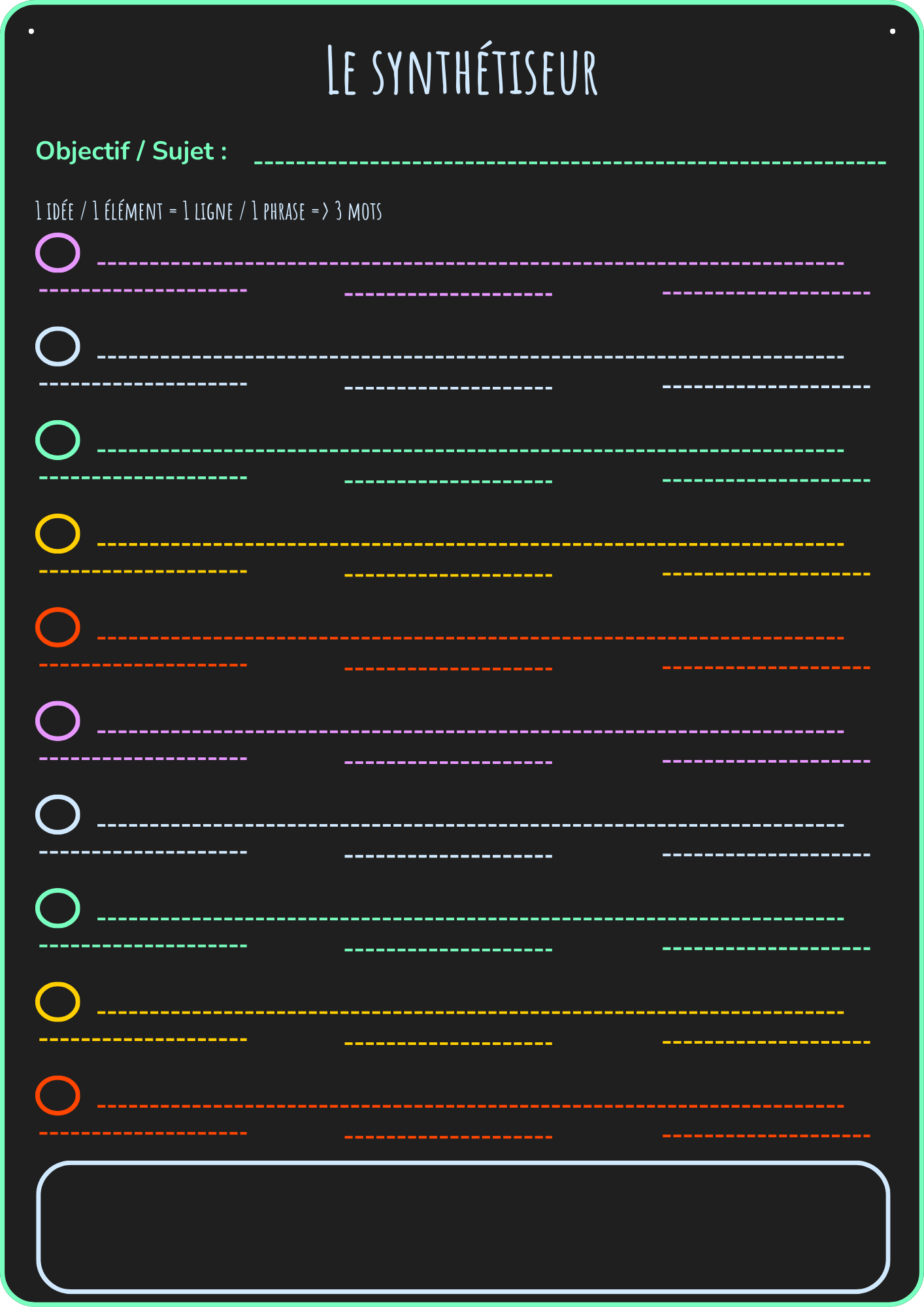This screenshot has height=1307, width=924.
Task: Tick the last orange-red circle
Action: tap(58, 1095)
